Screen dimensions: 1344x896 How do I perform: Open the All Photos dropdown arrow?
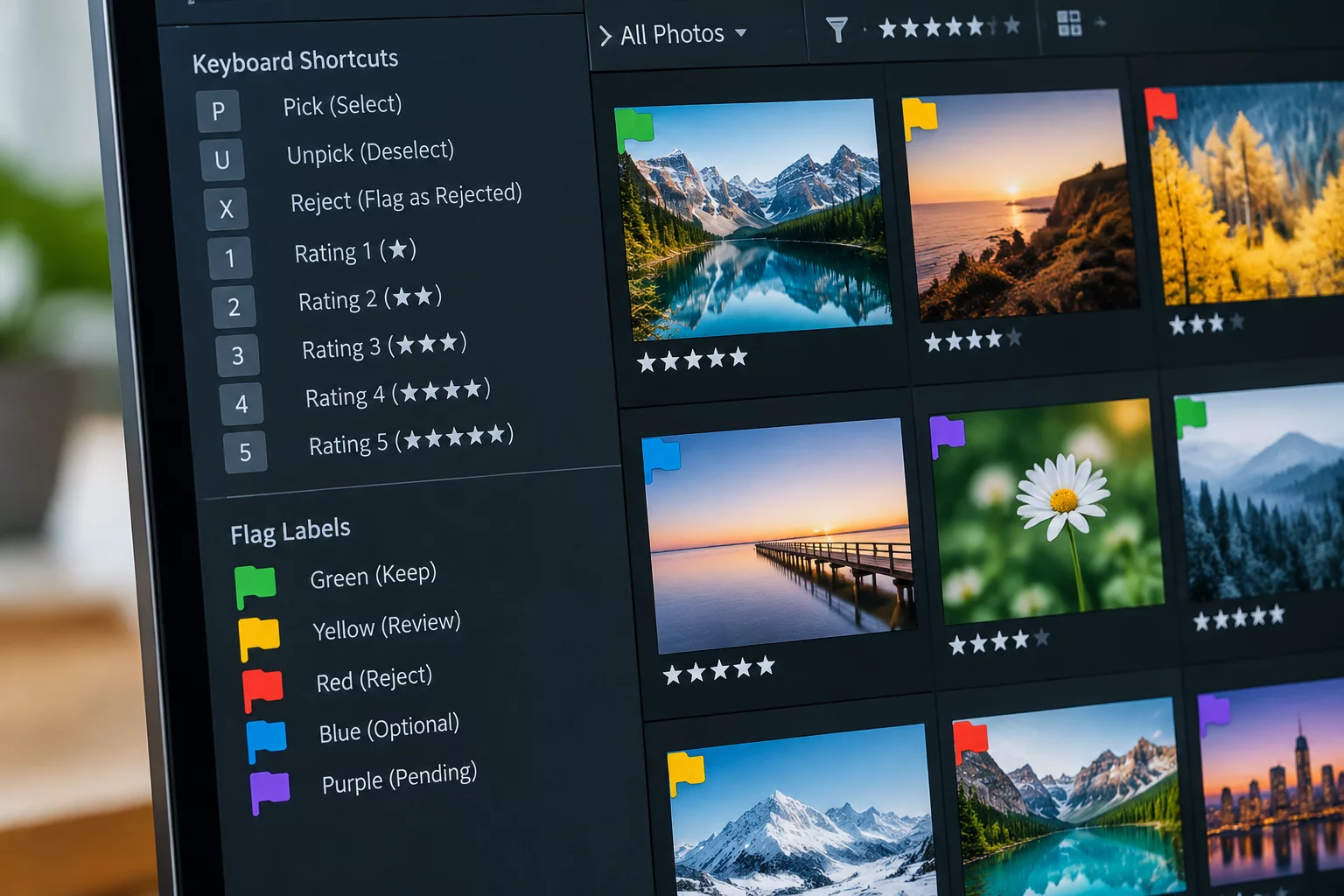pyautogui.click(x=741, y=33)
